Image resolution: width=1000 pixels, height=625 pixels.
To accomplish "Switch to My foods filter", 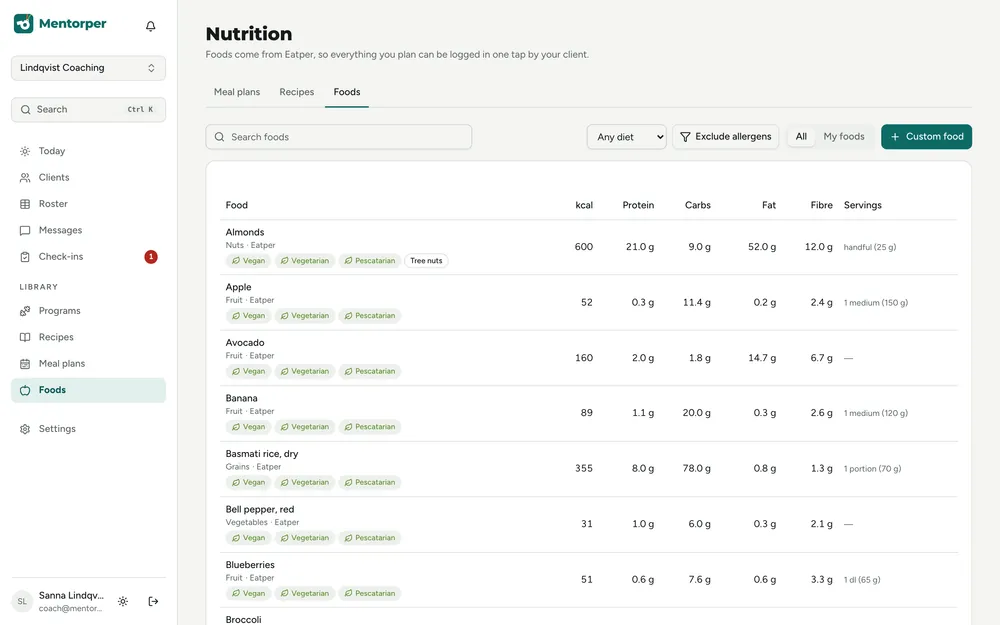I will [x=844, y=136].
